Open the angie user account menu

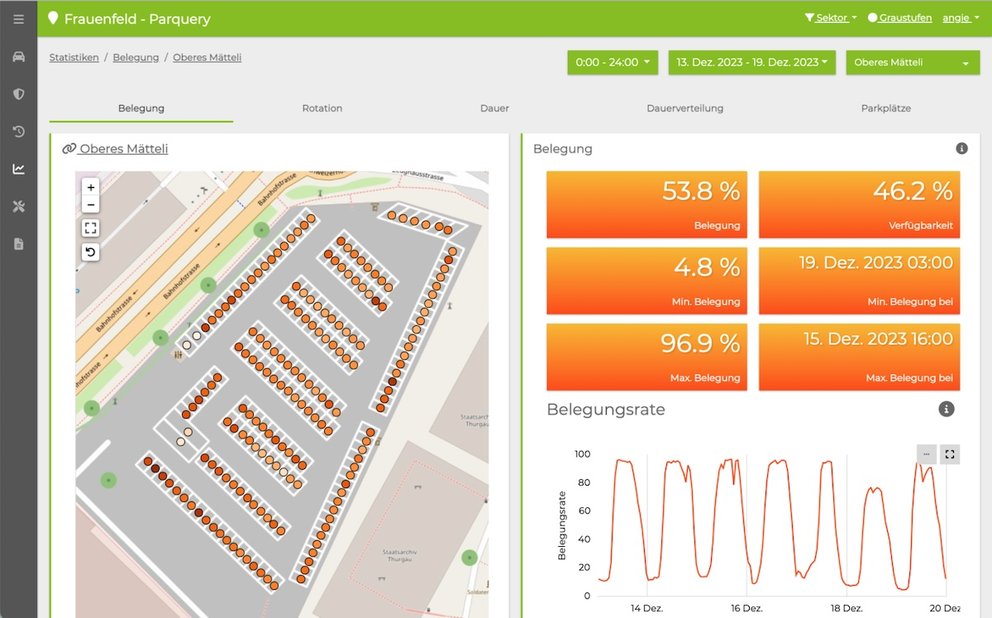[958, 17]
